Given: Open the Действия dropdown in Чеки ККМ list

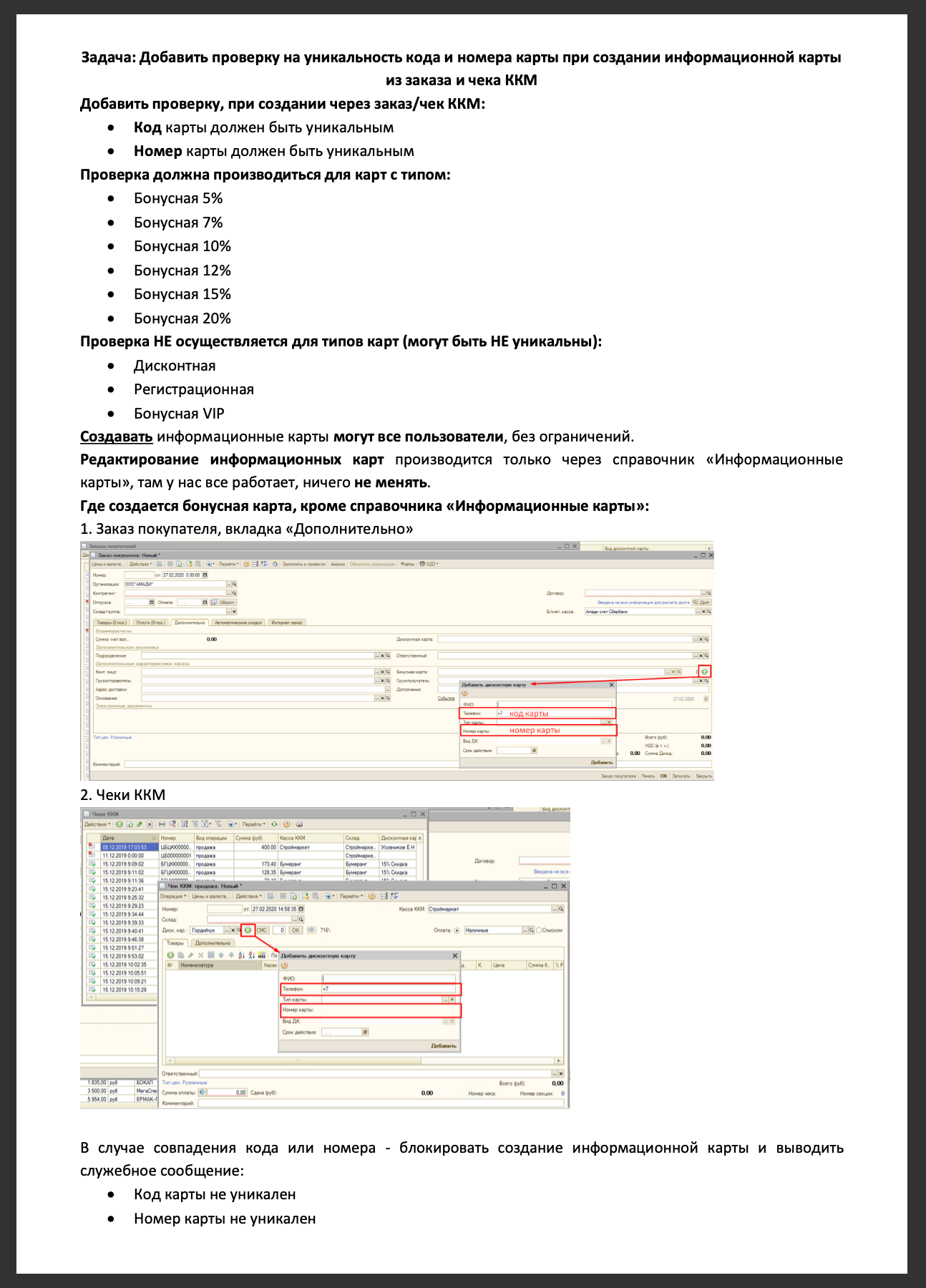Looking at the screenshot, I should coord(97,824).
